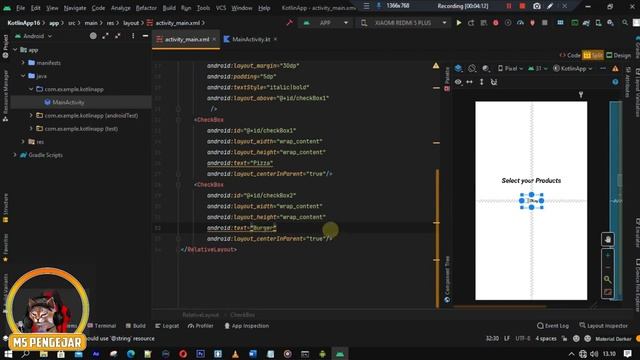Switch editor to Split view

(593, 55)
